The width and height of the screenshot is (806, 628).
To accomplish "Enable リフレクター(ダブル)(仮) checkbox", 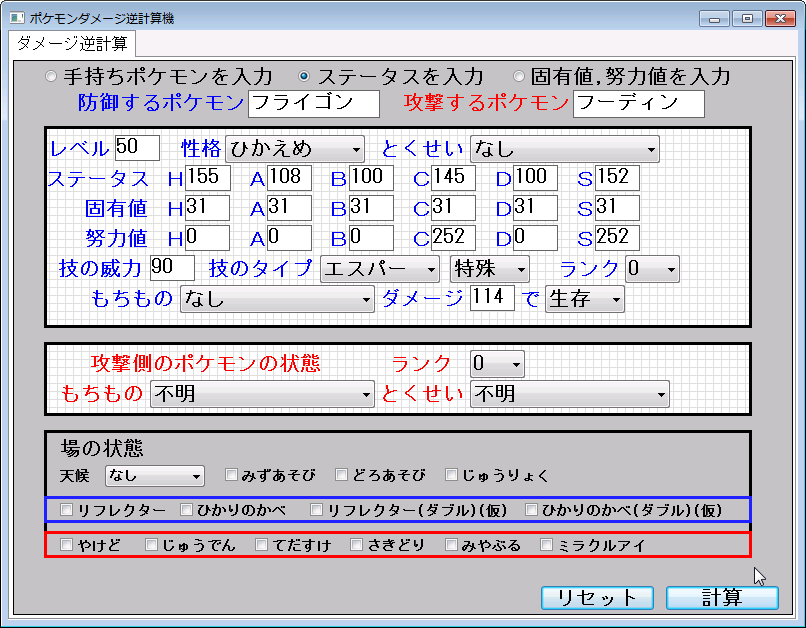I will [316, 510].
